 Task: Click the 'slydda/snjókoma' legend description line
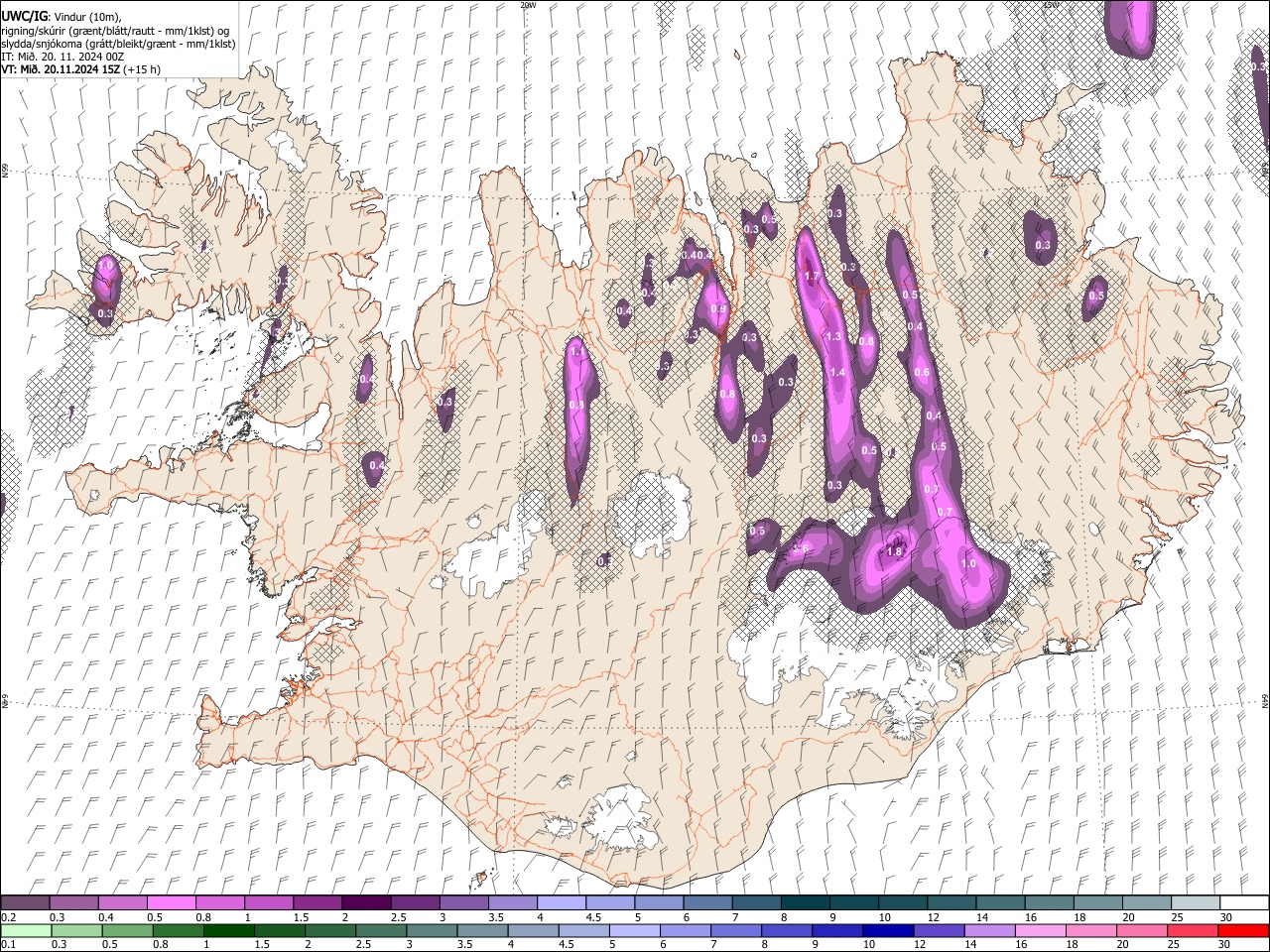pyautogui.click(x=119, y=44)
